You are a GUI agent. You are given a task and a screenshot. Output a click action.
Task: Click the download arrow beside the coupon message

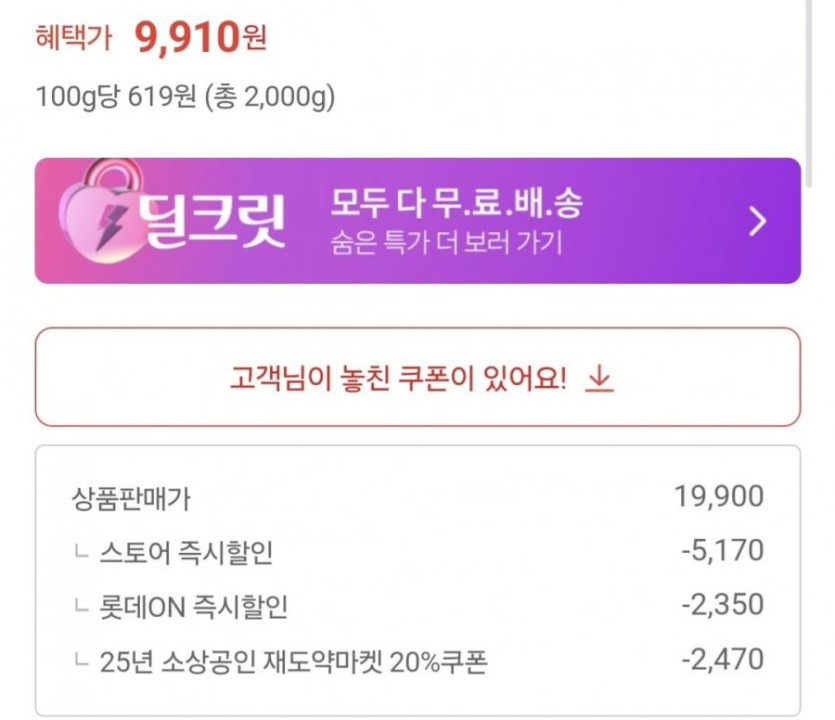pyautogui.click(x=599, y=378)
